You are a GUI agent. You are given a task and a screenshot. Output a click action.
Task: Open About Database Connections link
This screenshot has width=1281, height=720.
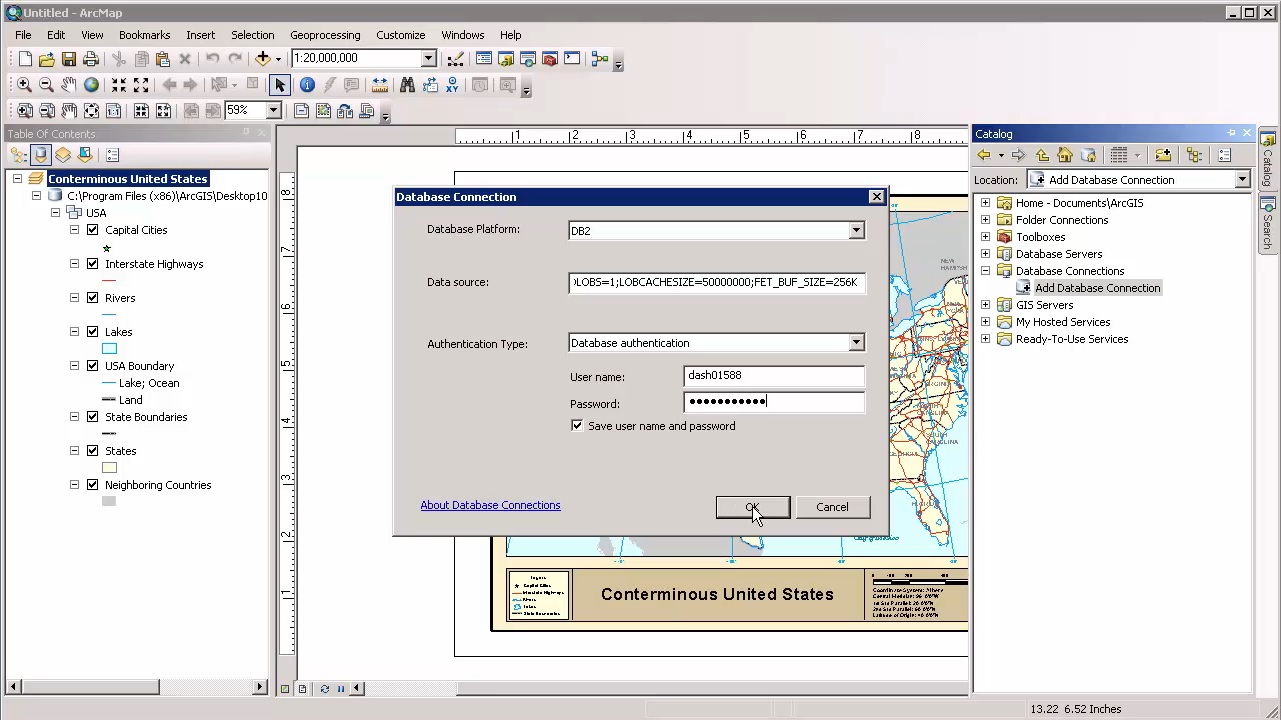(490, 505)
